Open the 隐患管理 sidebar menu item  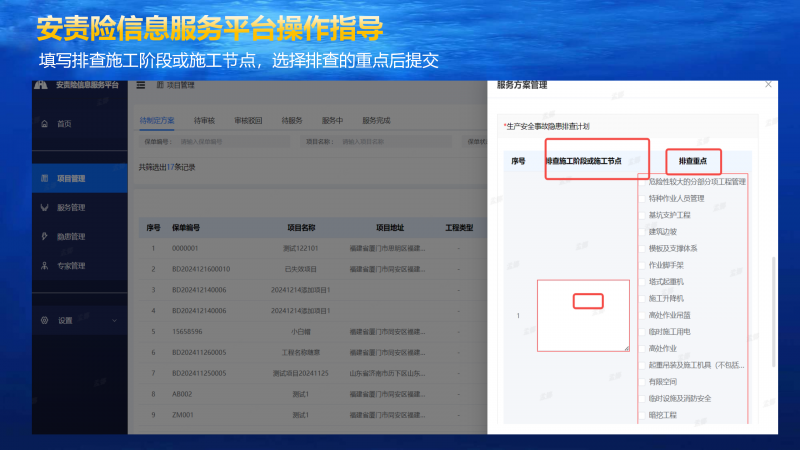[80, 236]
